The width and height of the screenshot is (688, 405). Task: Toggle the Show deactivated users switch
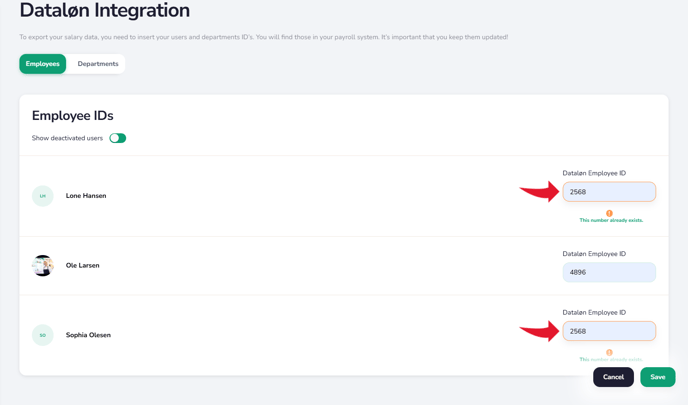(x=118, y=138)
